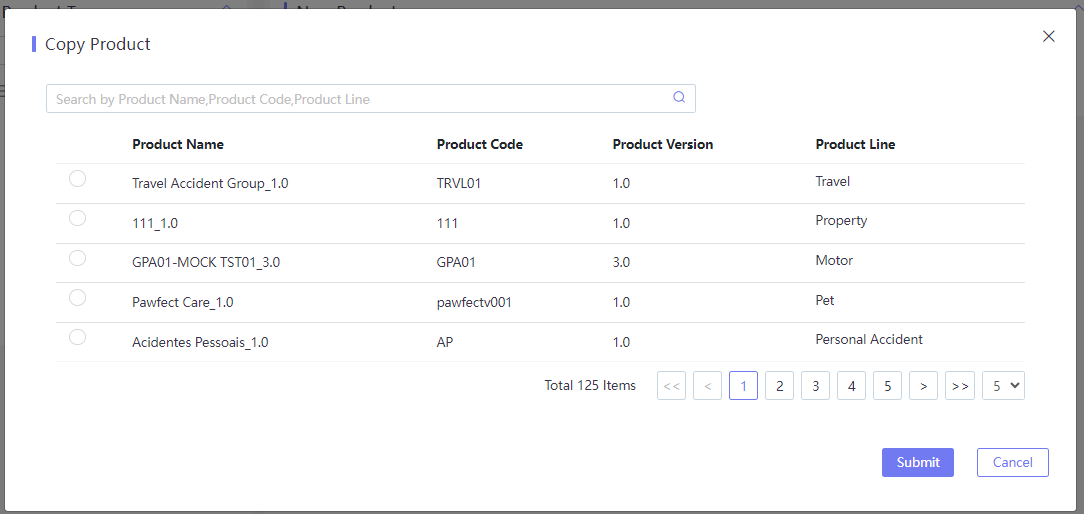Click the Motor product line cell

[x=834, y=261]
